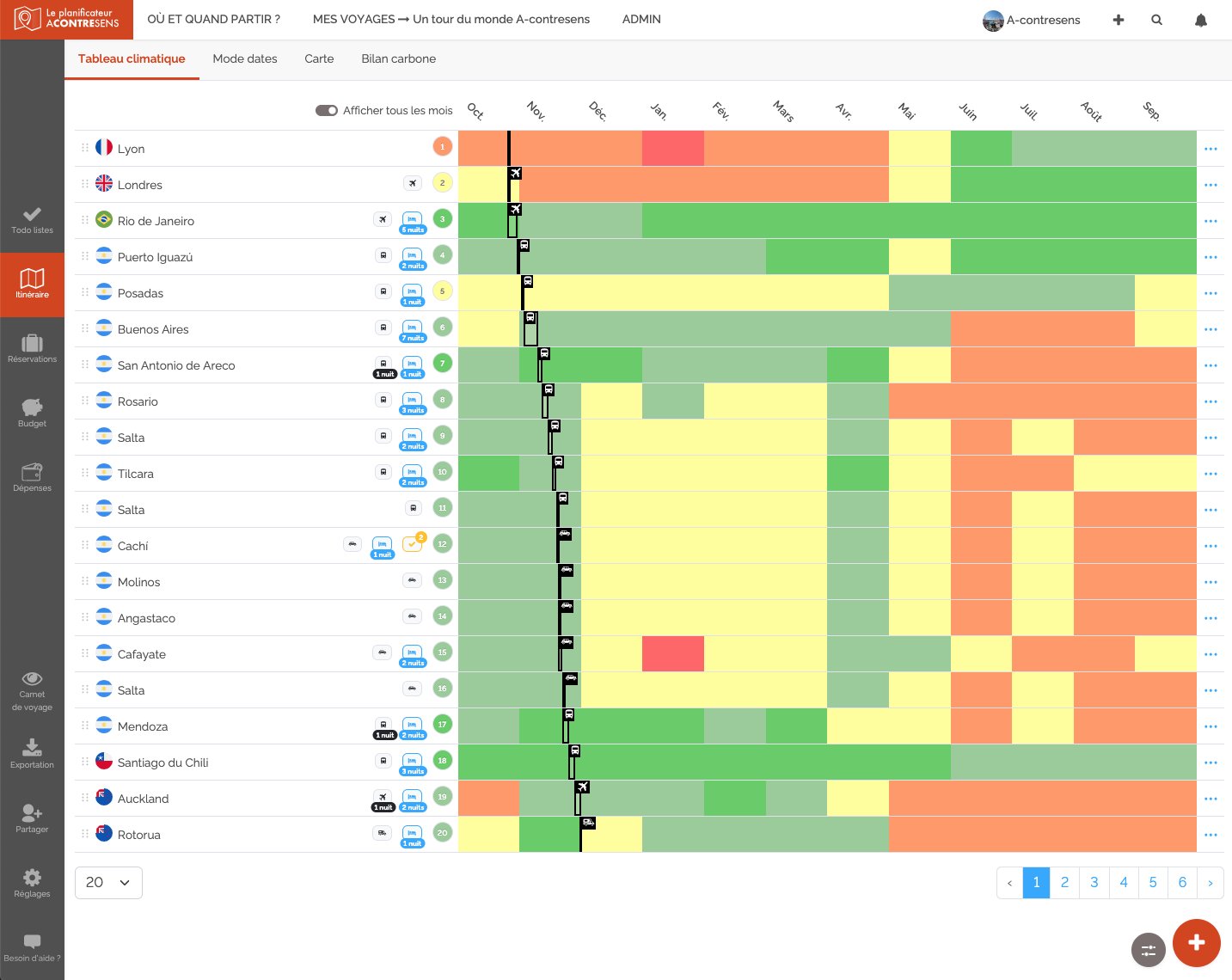Click Lyon's bright green June climate cell

click(x=981, y=149)
